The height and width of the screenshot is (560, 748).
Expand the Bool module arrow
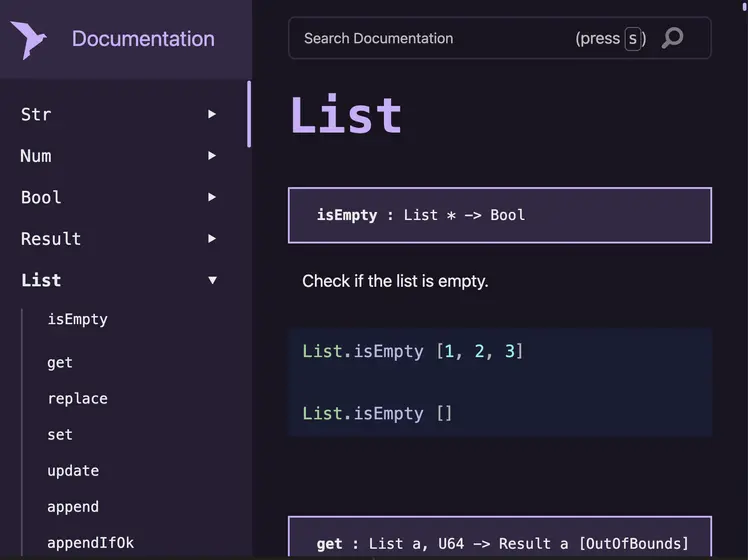click(x=212, y=197)
